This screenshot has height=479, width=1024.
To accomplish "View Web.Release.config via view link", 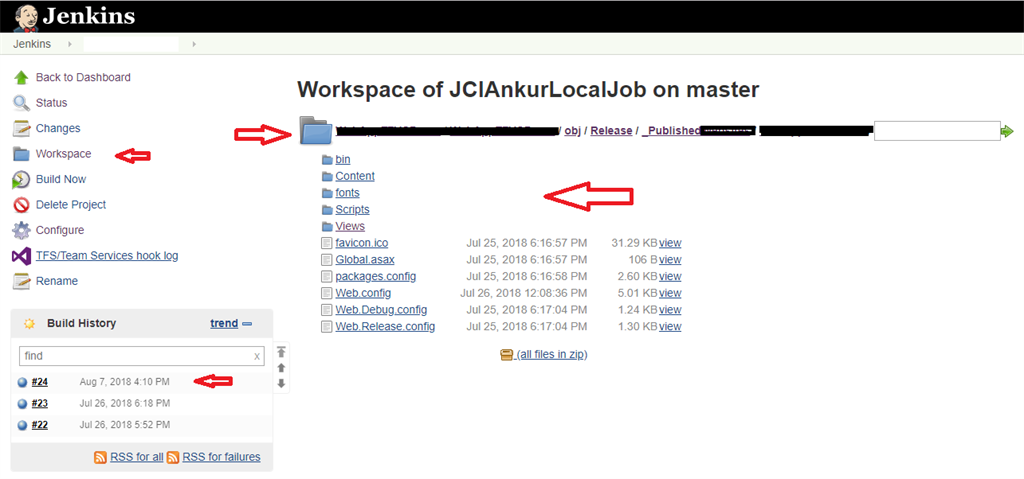I will click(670, 326).
